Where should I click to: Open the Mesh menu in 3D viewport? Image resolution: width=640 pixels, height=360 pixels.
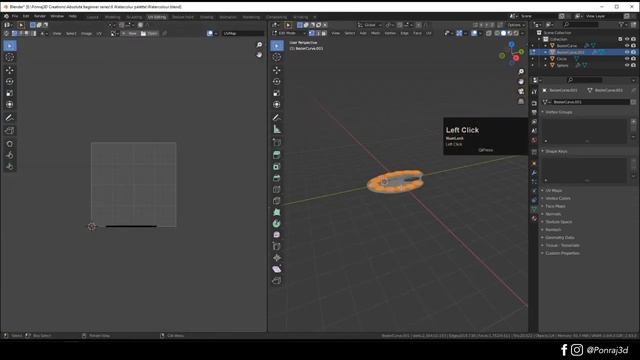(376, 33)
